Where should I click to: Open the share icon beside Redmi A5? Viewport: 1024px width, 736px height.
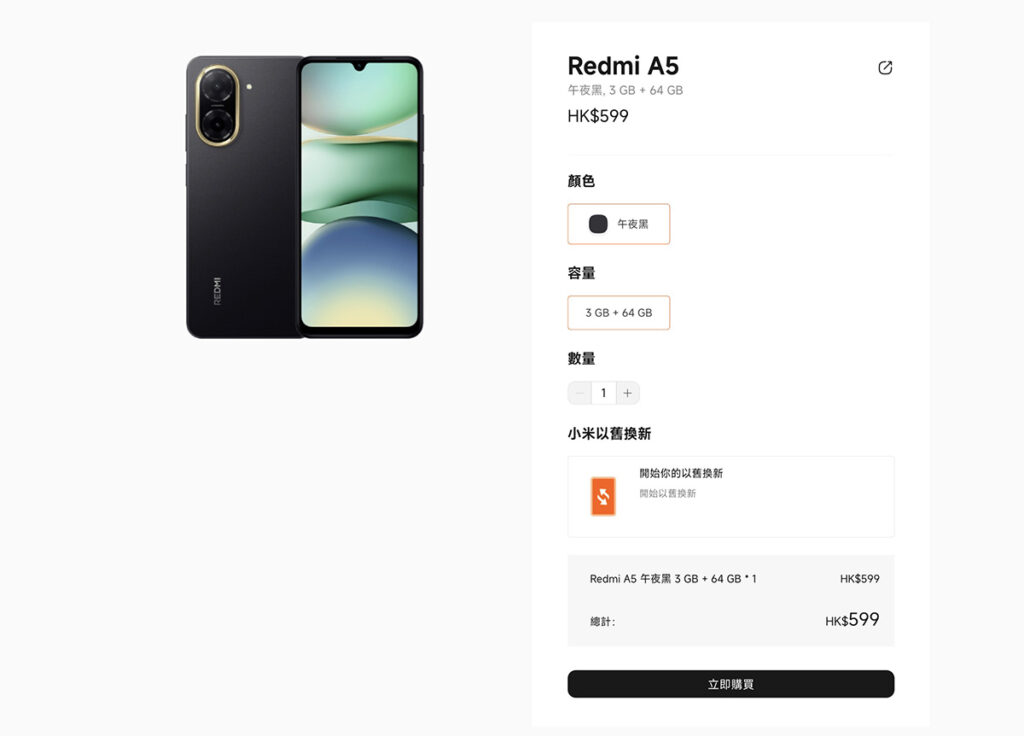(885, 68)
